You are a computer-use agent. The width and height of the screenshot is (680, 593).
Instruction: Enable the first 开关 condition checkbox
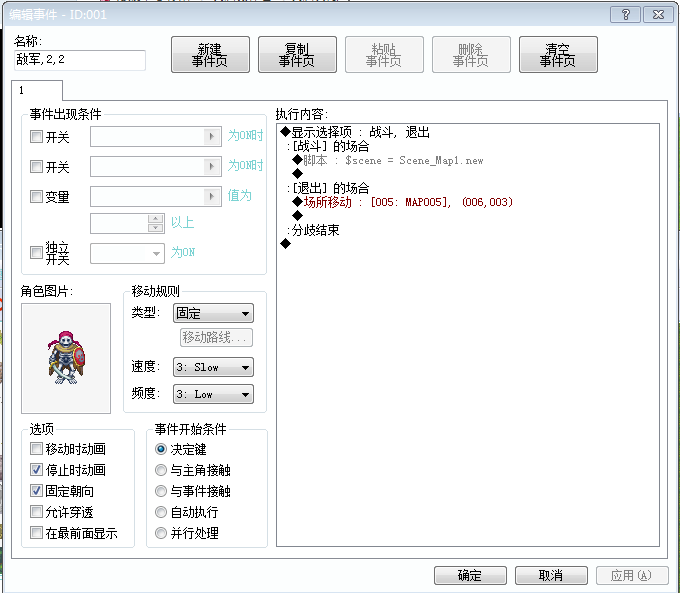click(36, 137)
